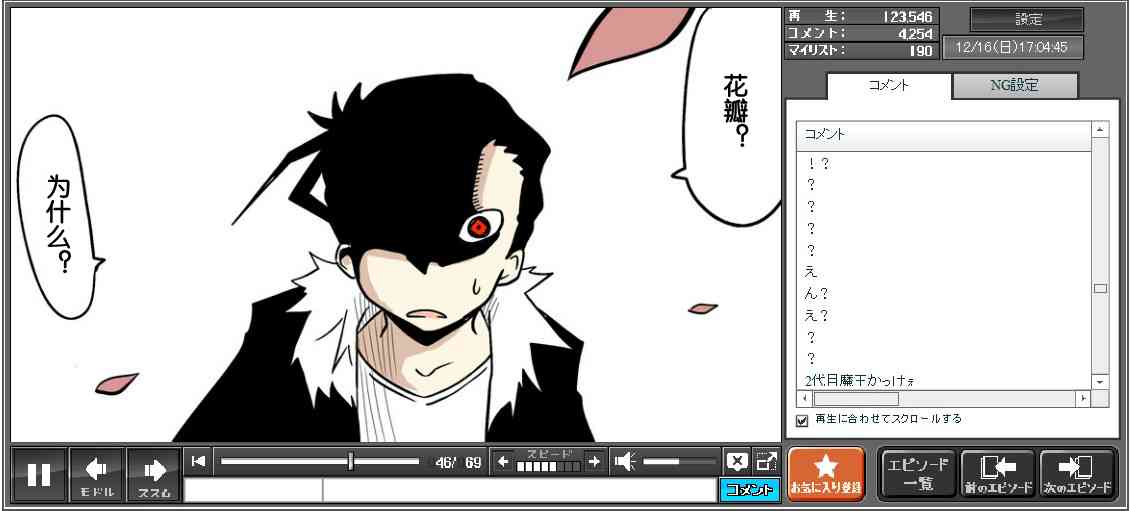Toggle comment display overlay icon
Screen dimensions: 1131x511
pyautogui.click(x=737, y=461)
